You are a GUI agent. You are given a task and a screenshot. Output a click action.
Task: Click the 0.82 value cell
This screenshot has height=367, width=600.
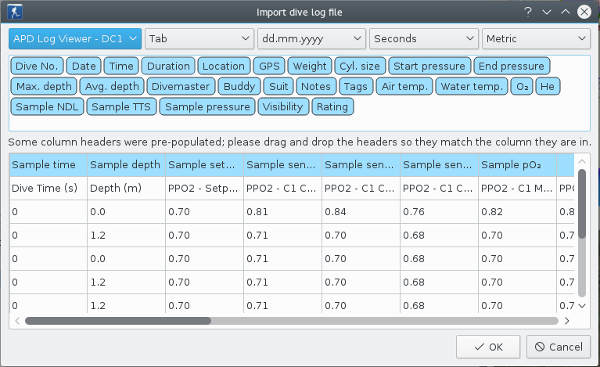(517, 212)
